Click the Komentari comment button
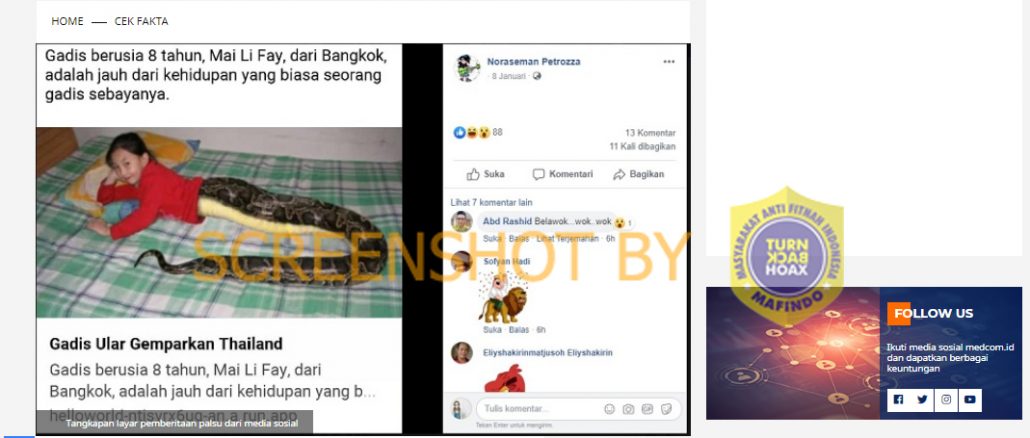The height and width of the screenshot is (438, 1030). (x=562, y=174)
